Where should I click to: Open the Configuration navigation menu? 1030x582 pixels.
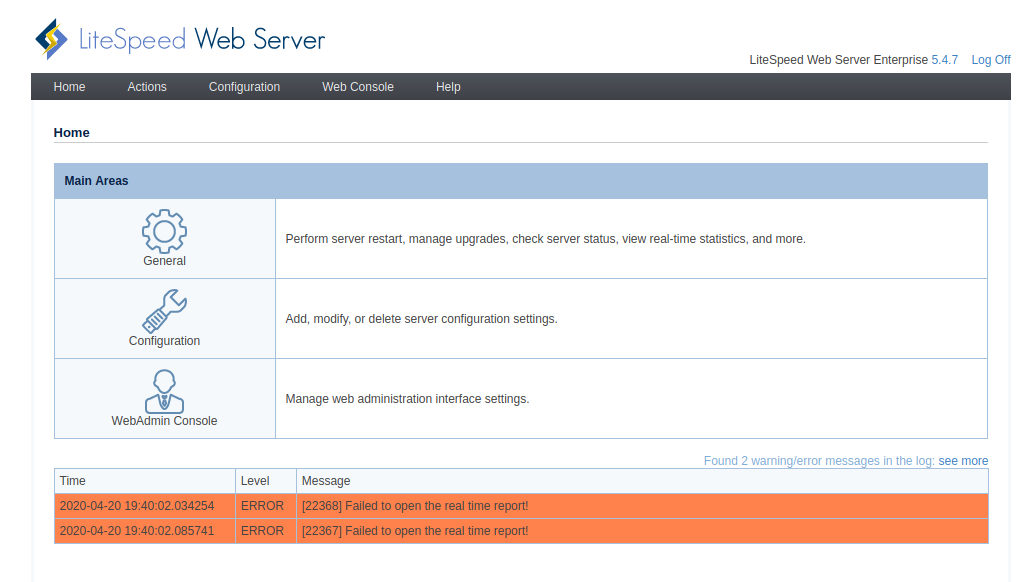click(x=244, y=87)
